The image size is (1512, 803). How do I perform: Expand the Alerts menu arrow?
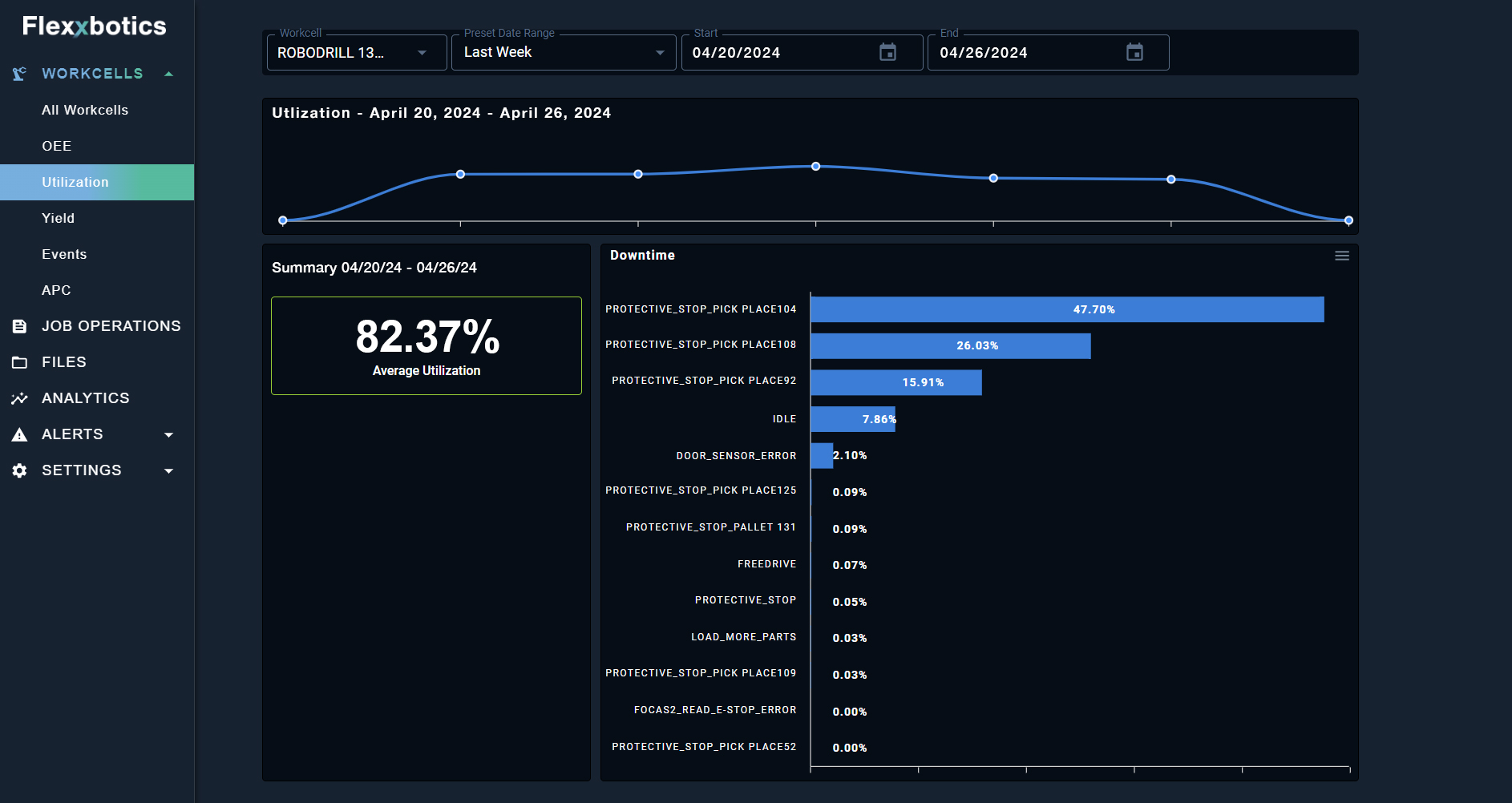[x=168, y=434]
